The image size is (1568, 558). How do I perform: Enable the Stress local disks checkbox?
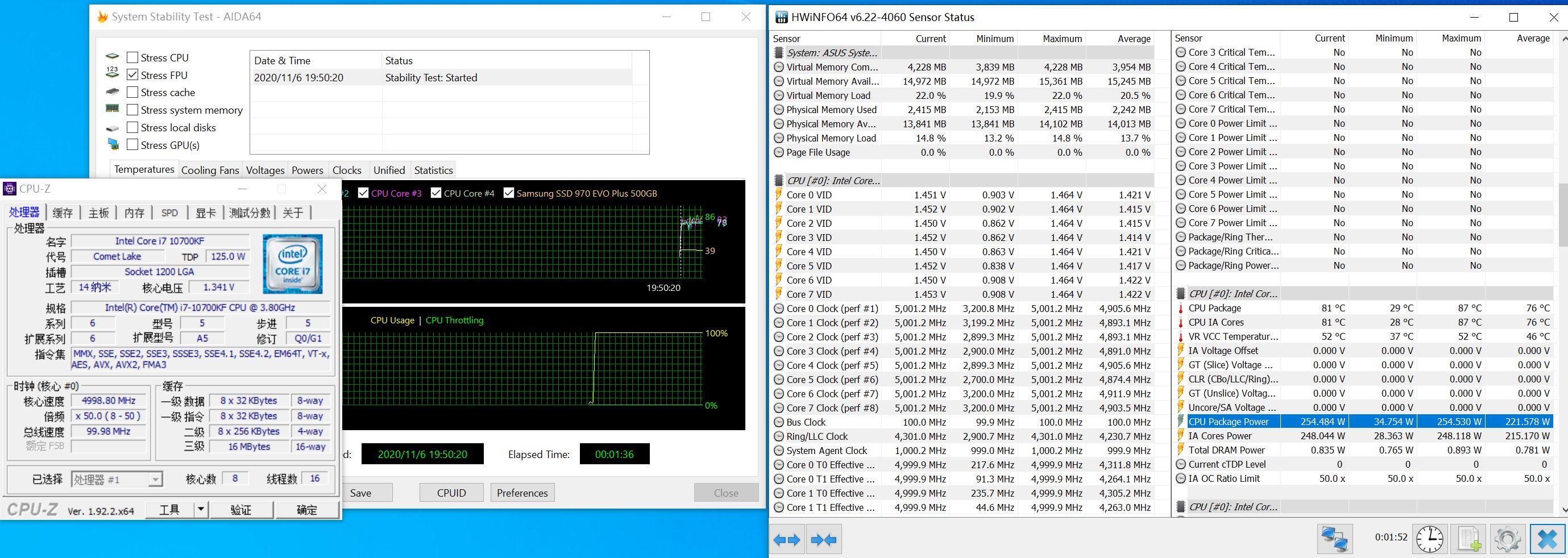132,128
